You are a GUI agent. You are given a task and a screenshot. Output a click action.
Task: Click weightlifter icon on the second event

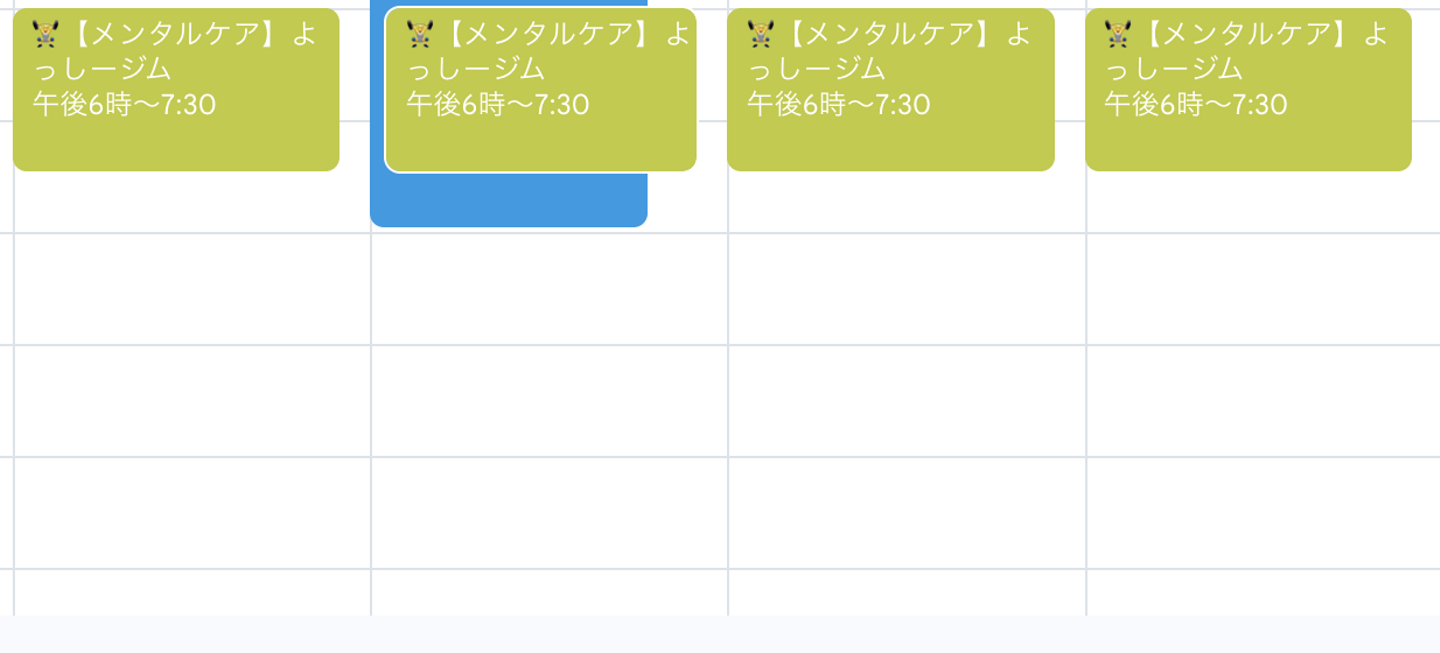coord(420,35)
